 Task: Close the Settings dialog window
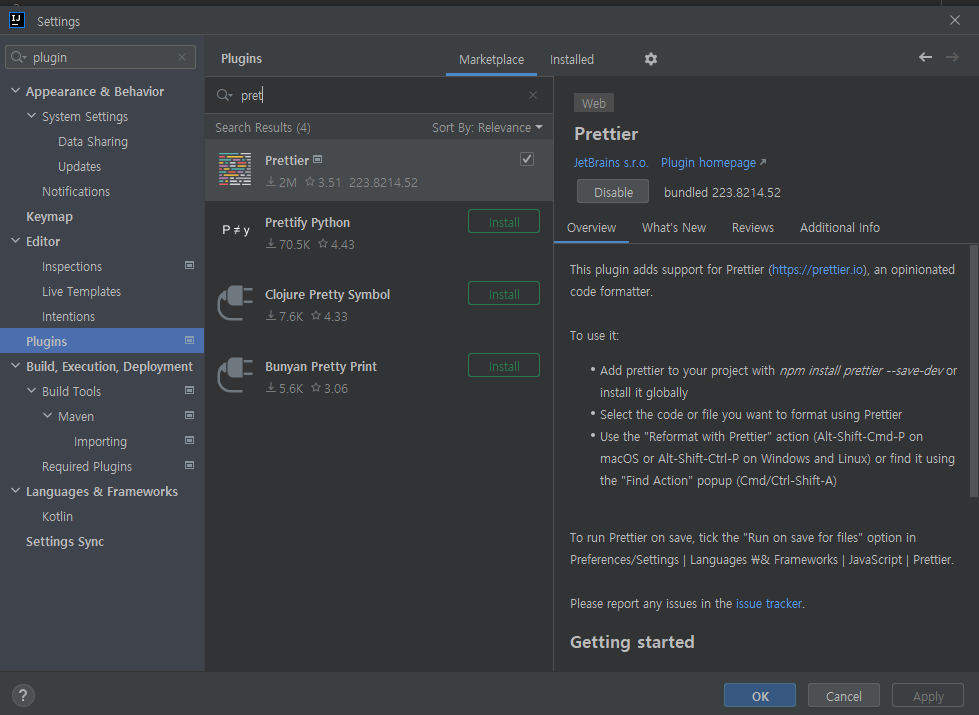coord(955,20)
